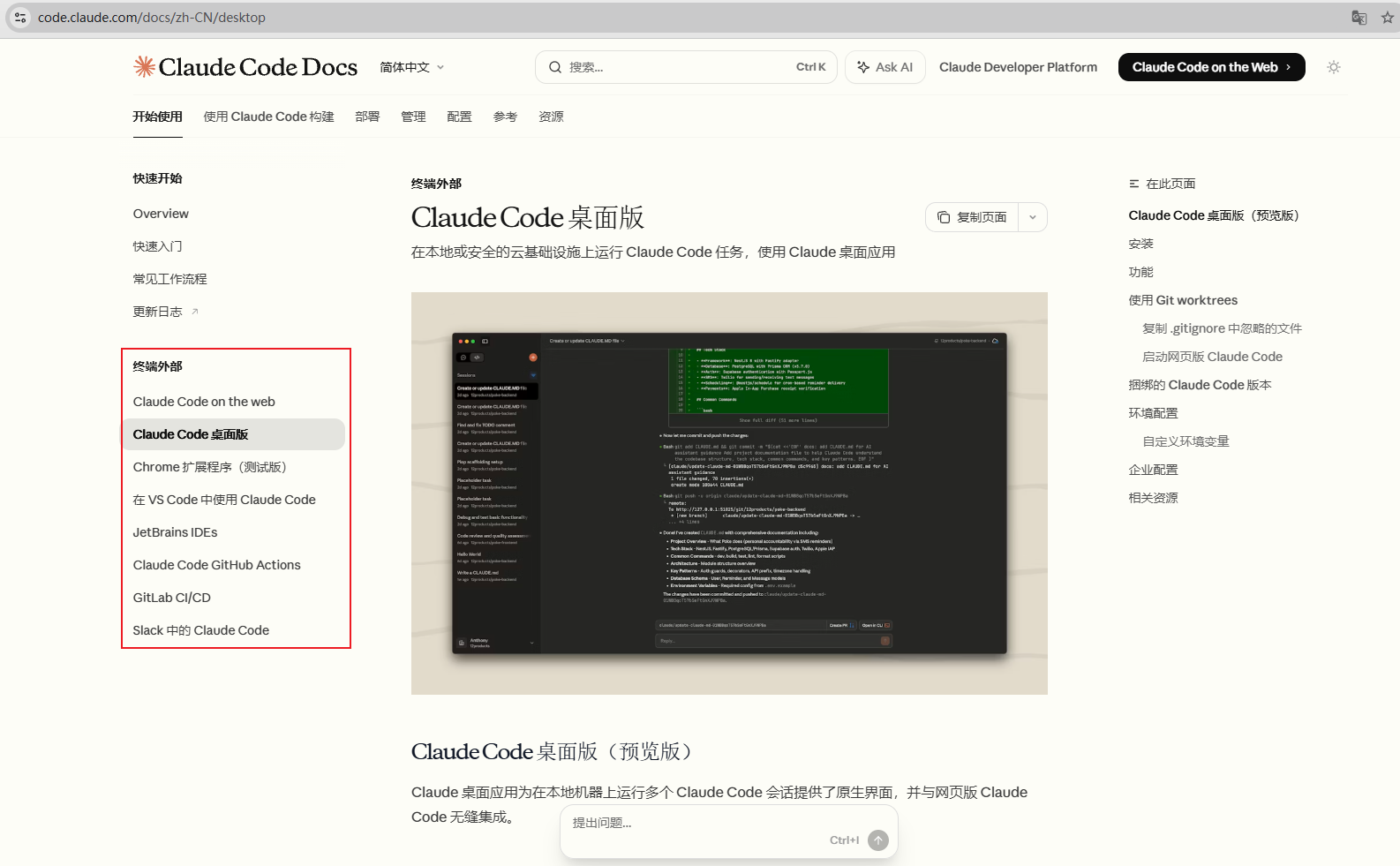Jump to 使用 Git worktrees section

click(x=1183, y=300)
